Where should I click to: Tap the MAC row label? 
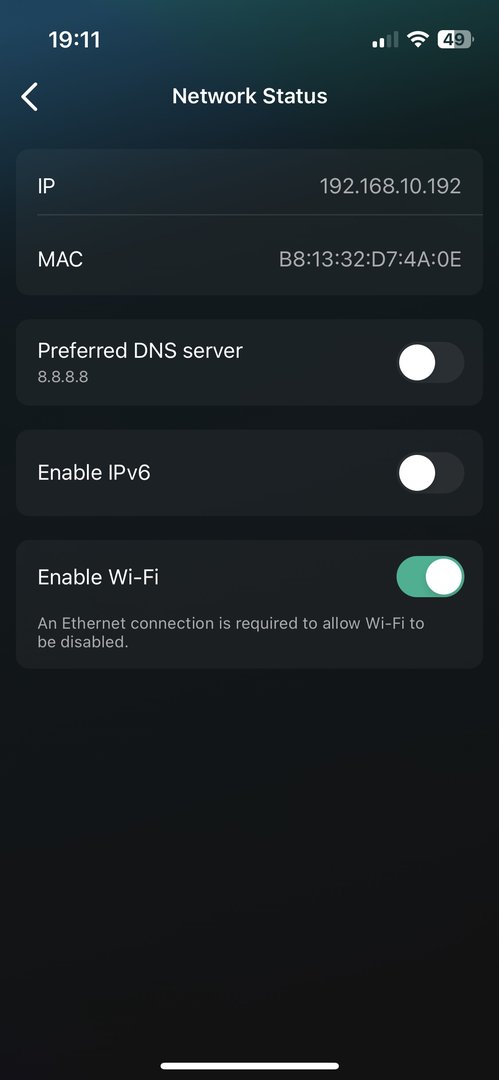60,260
